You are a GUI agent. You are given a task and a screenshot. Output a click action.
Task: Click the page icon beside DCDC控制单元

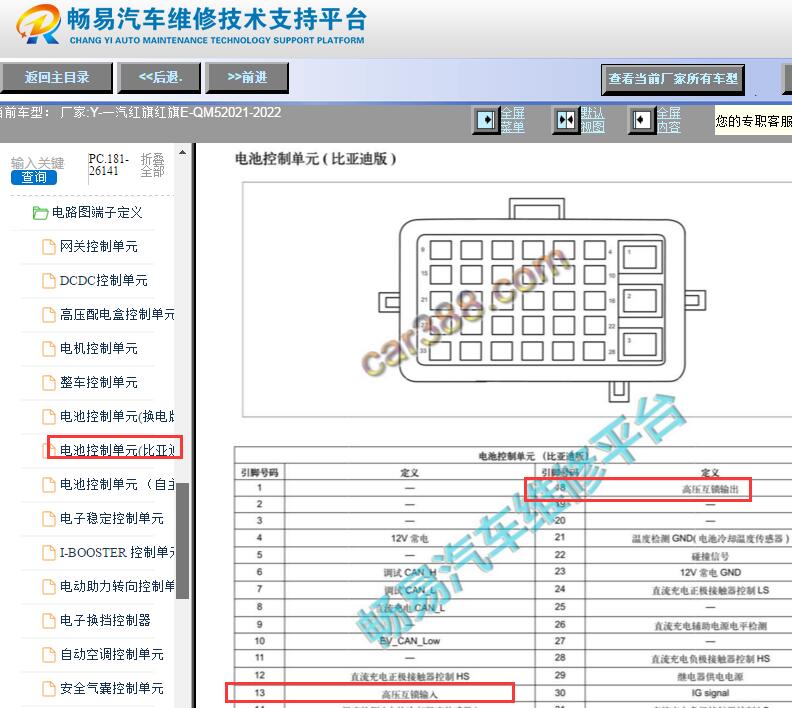pyautogui.click(x=48, y=281)
